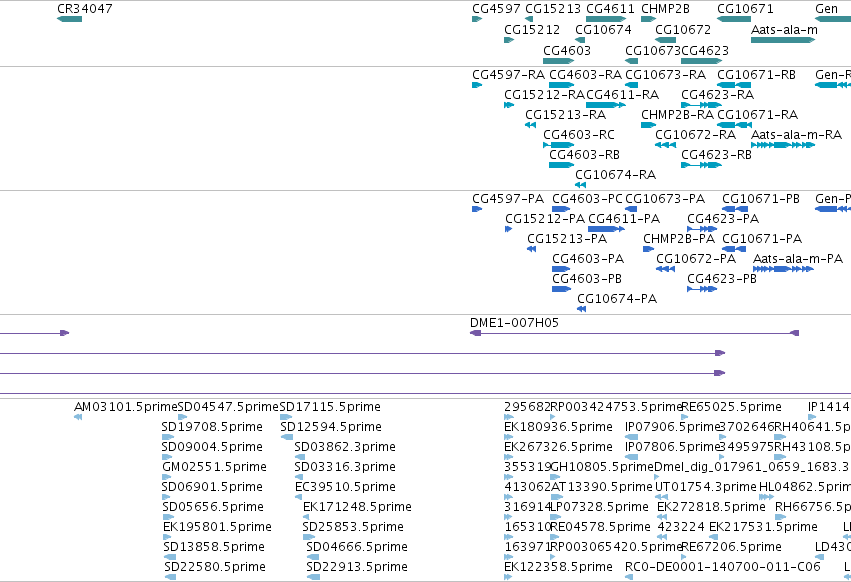The width and height of the screenshot is (851, 582).
Task: Click protein CG4603-PC
Action: pos(561,209)
